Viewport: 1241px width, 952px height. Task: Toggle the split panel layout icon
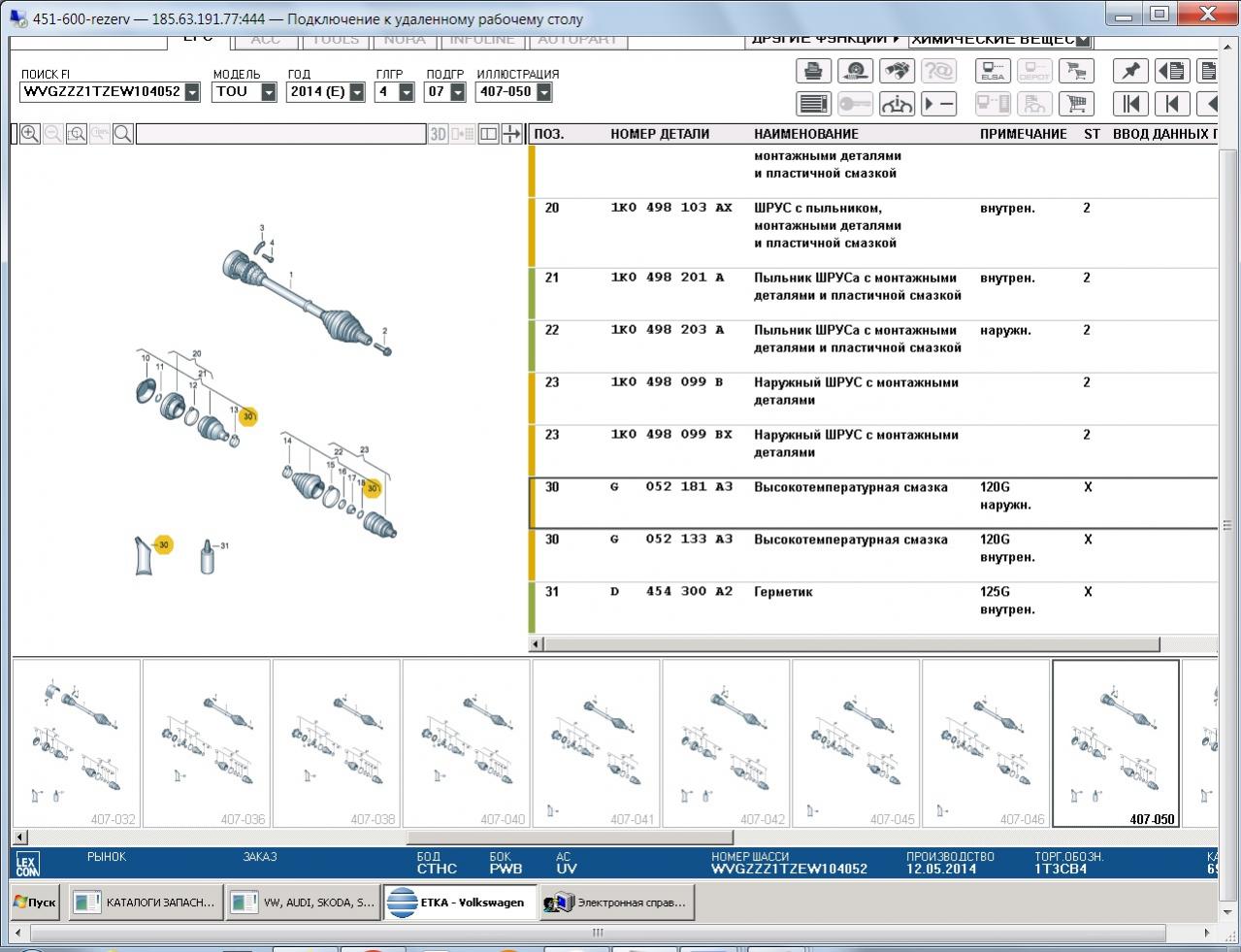tap(489, 134)
